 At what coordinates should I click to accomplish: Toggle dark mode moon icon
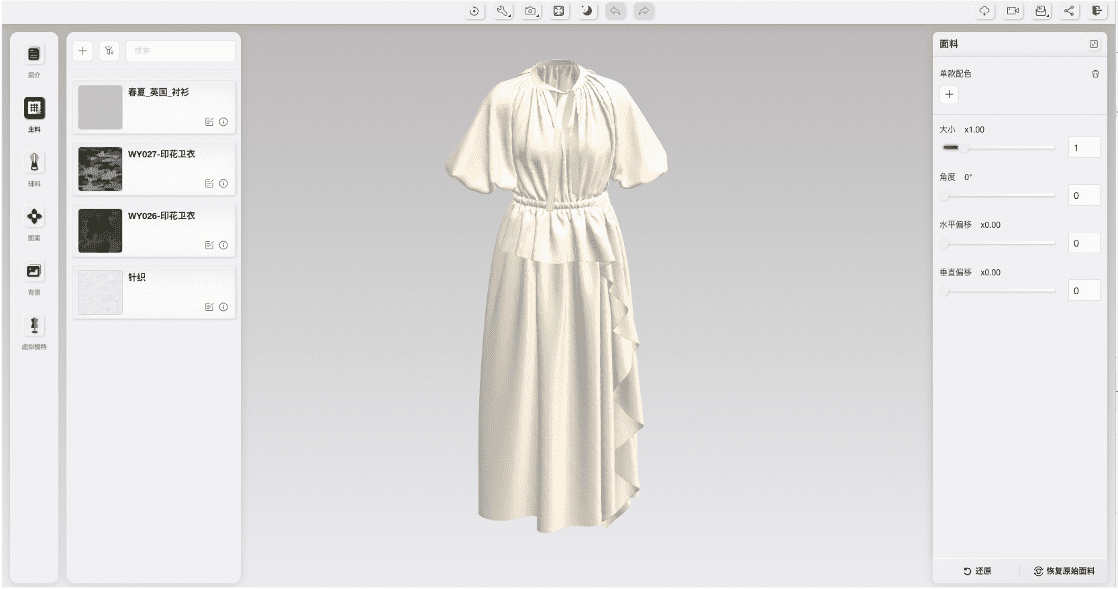(588, 11)
